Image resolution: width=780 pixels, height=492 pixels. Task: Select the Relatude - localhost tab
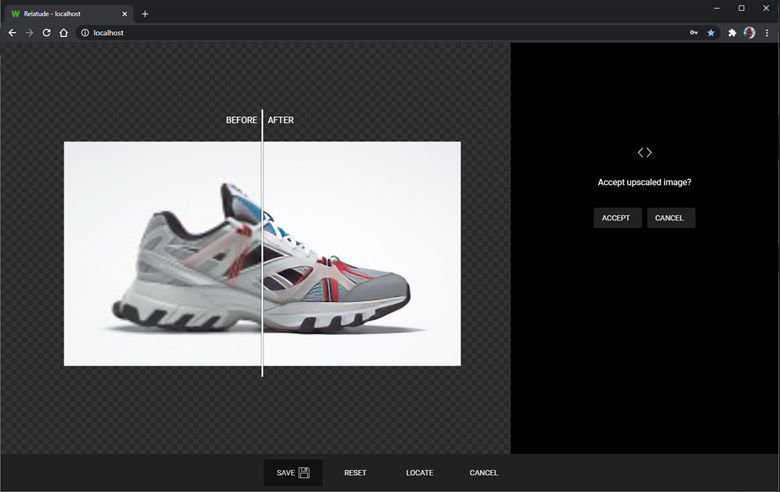point(69,14)
